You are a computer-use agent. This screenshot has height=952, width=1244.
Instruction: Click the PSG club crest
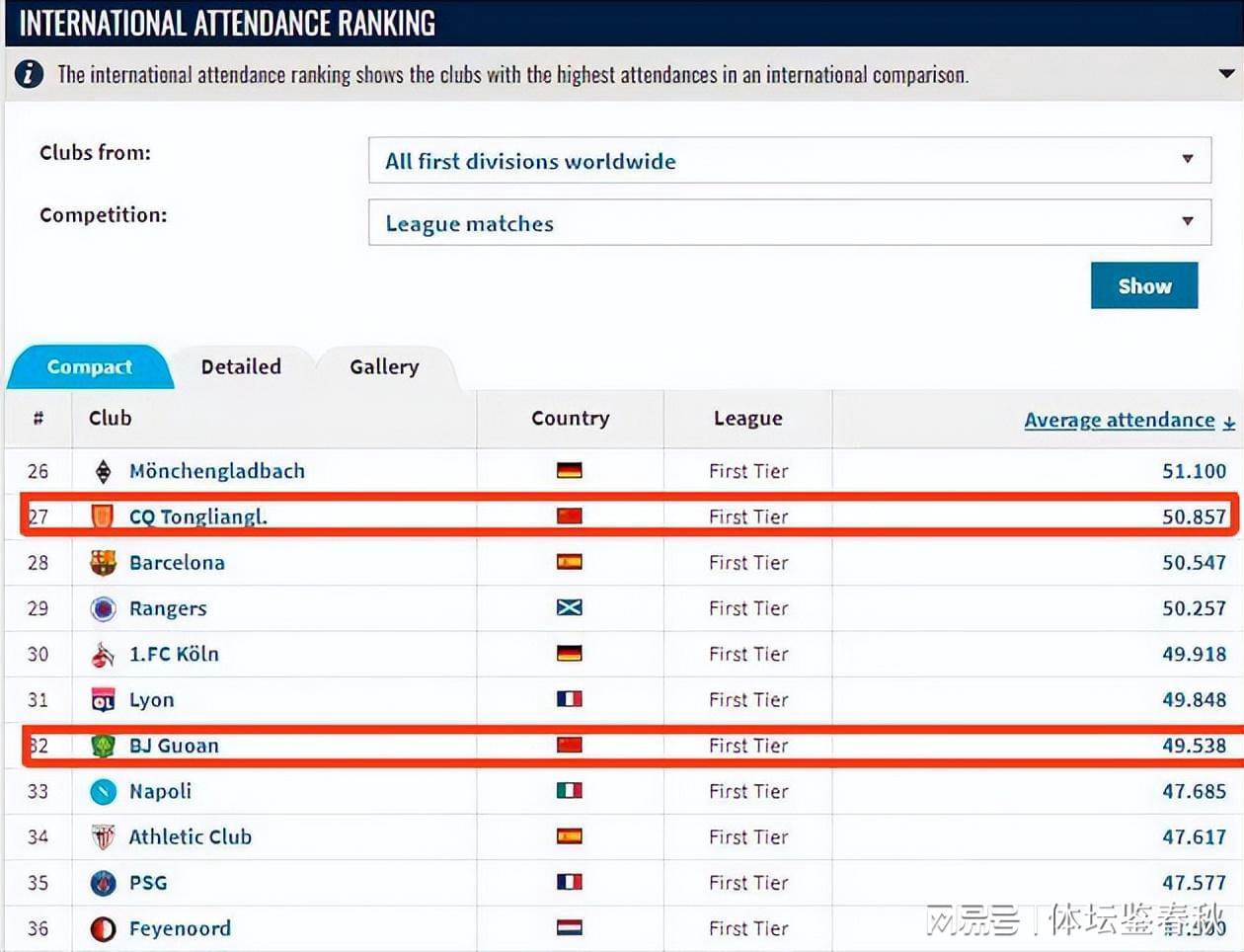click(x=103, y=883)
